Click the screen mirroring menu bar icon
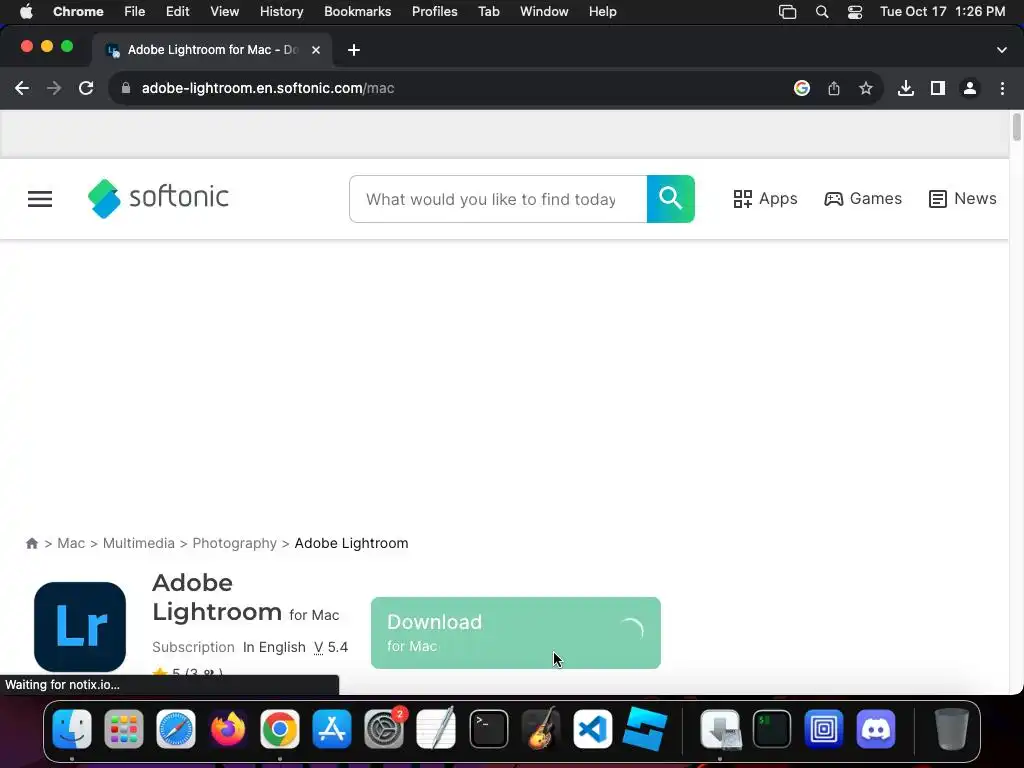 788,12
